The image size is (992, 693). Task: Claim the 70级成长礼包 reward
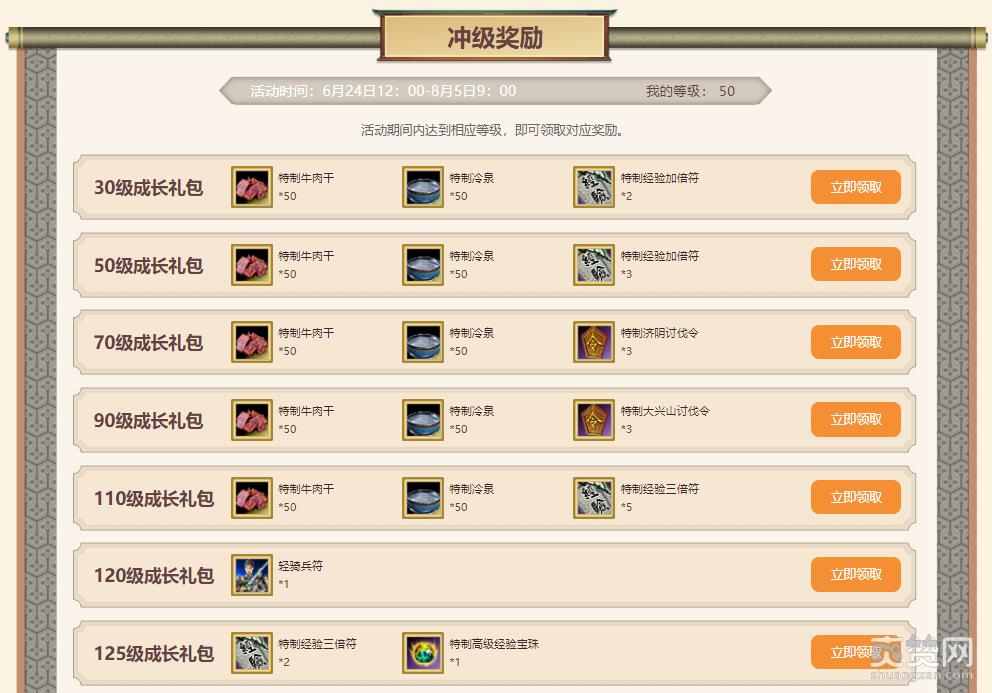(855, 342)
